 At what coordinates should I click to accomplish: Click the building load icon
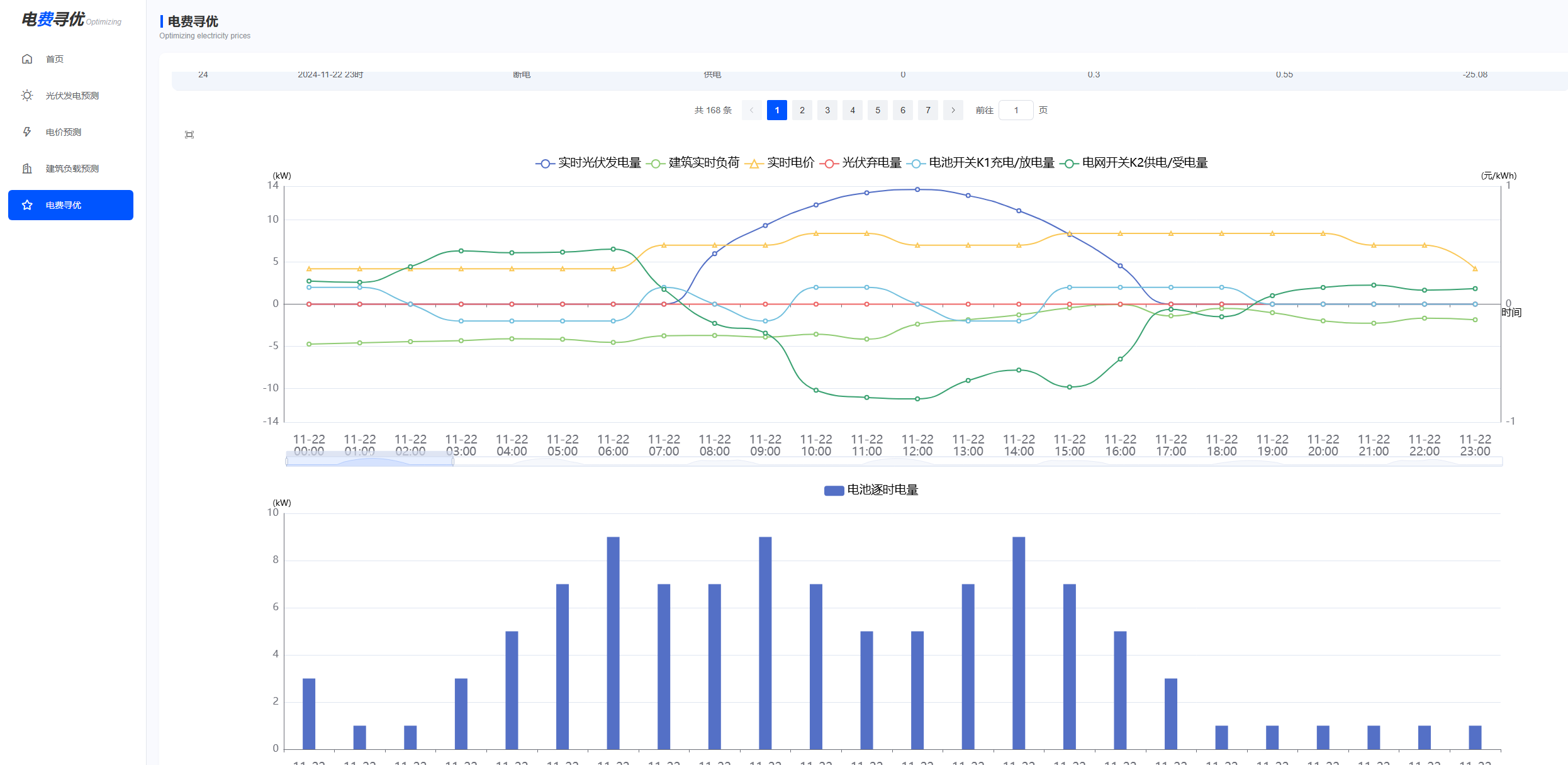click(27, 169)
